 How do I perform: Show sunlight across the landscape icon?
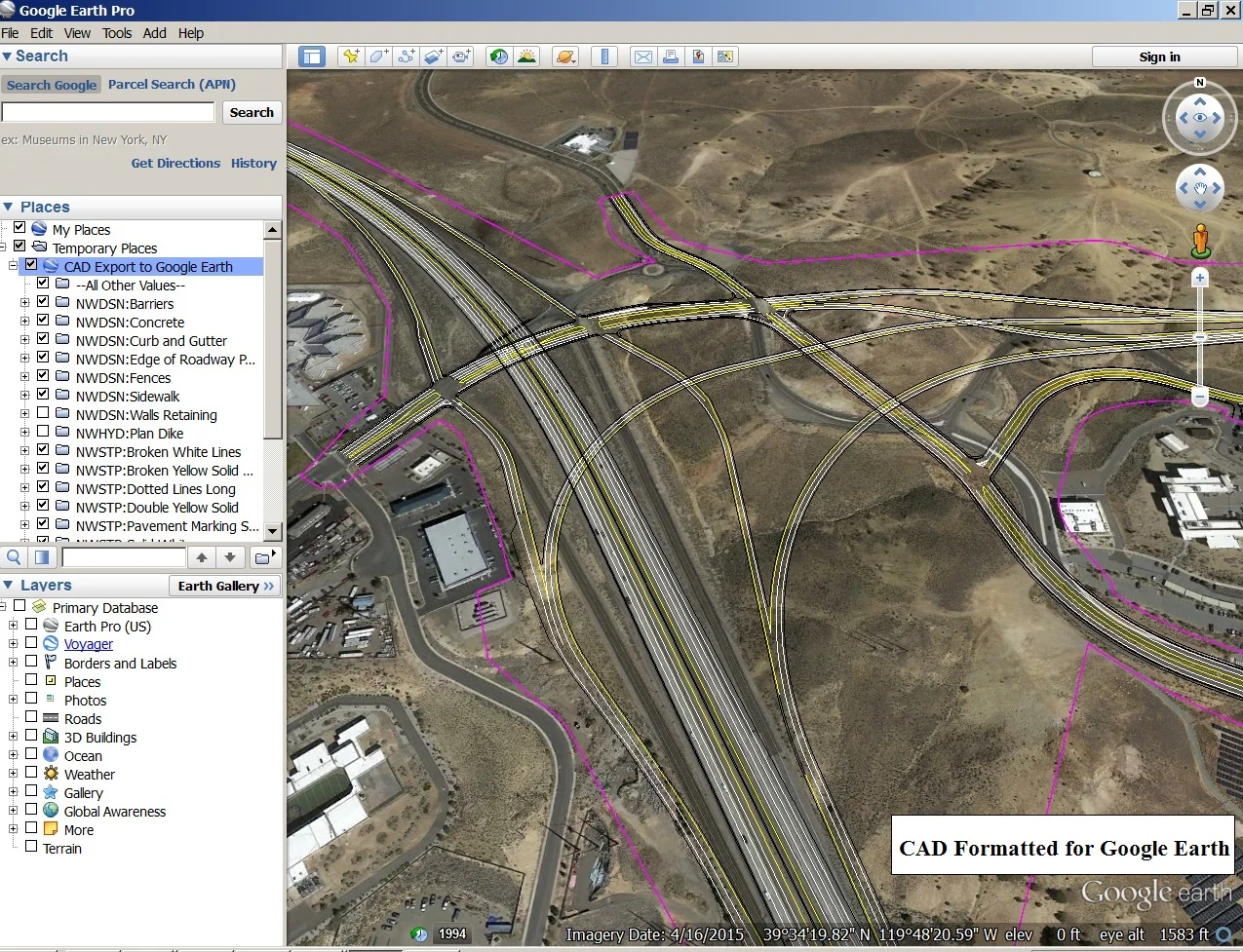pyautogui.click(x=526, y=57)
